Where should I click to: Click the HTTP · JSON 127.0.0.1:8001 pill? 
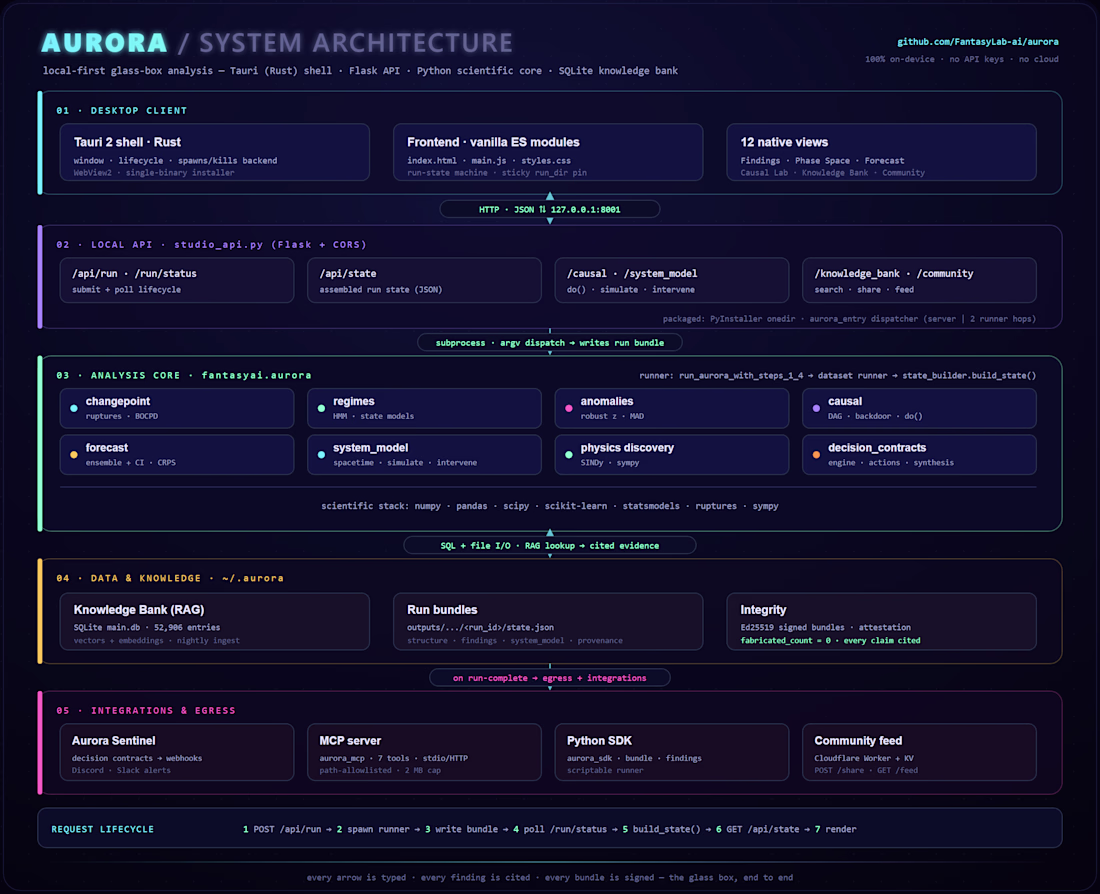tap(549, 209)
